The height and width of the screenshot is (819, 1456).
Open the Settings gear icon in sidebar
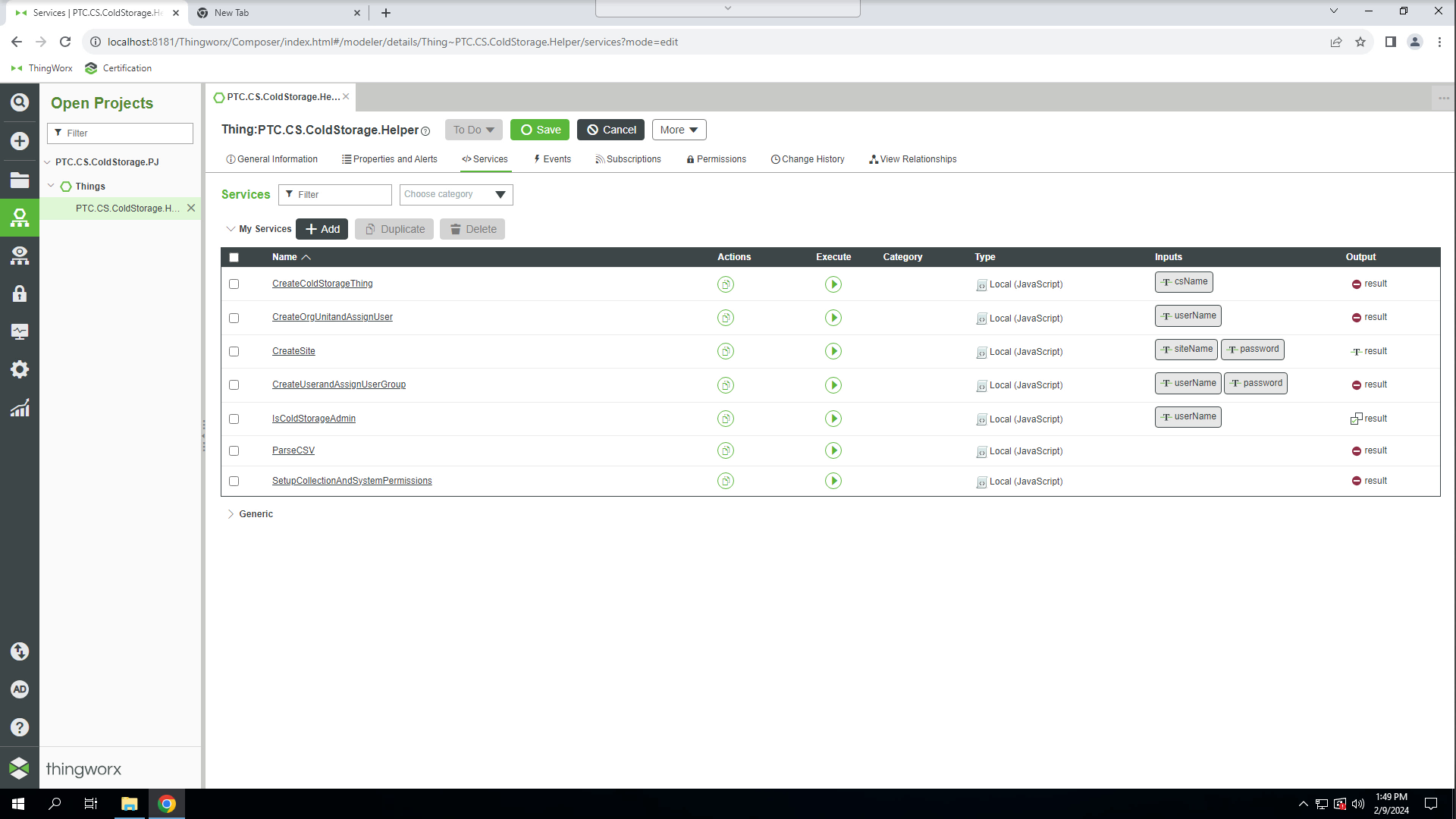(20, 369)
